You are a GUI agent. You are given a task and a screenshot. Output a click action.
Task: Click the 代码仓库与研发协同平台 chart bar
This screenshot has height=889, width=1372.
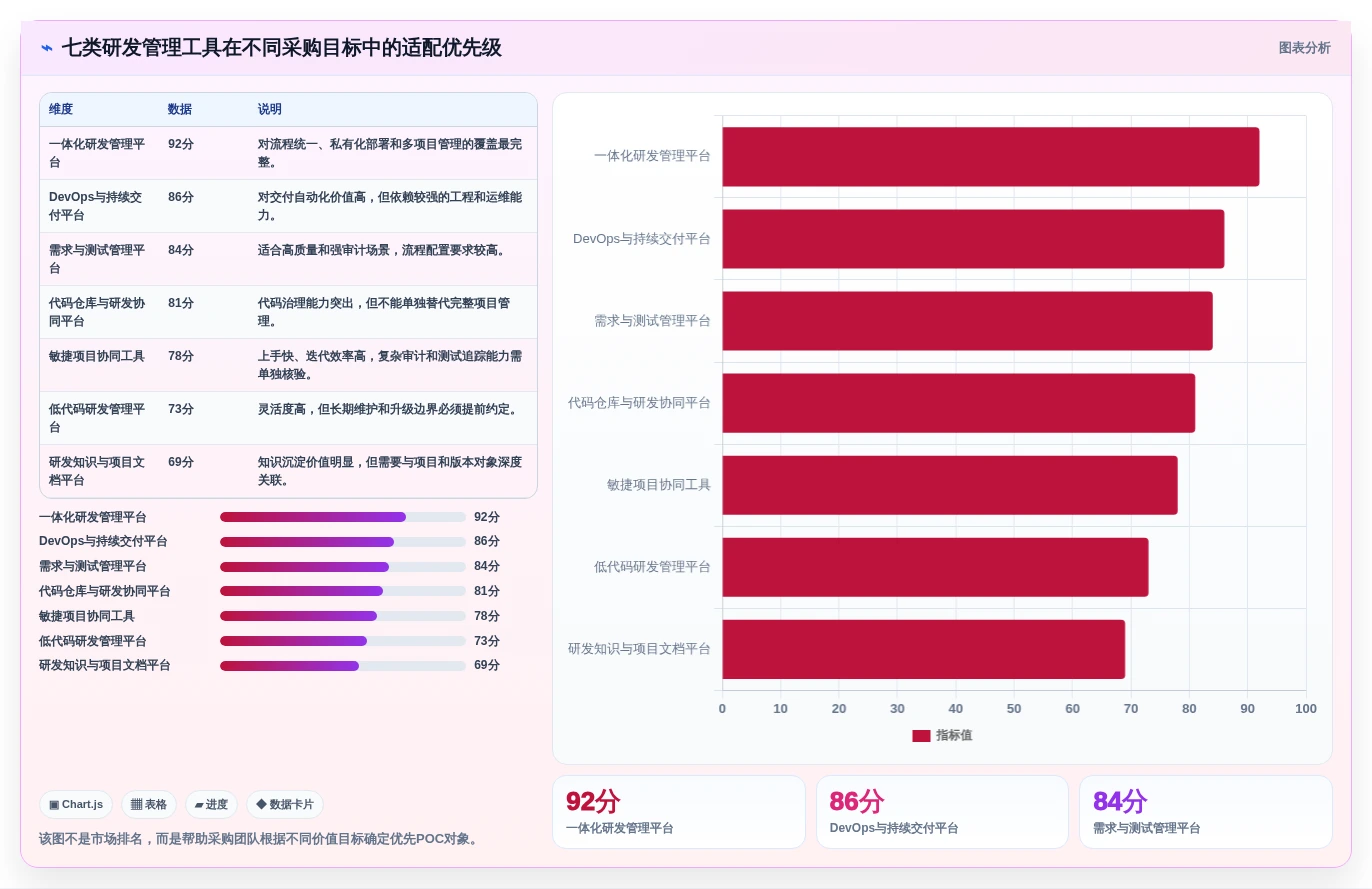click(x=959, y=403)
